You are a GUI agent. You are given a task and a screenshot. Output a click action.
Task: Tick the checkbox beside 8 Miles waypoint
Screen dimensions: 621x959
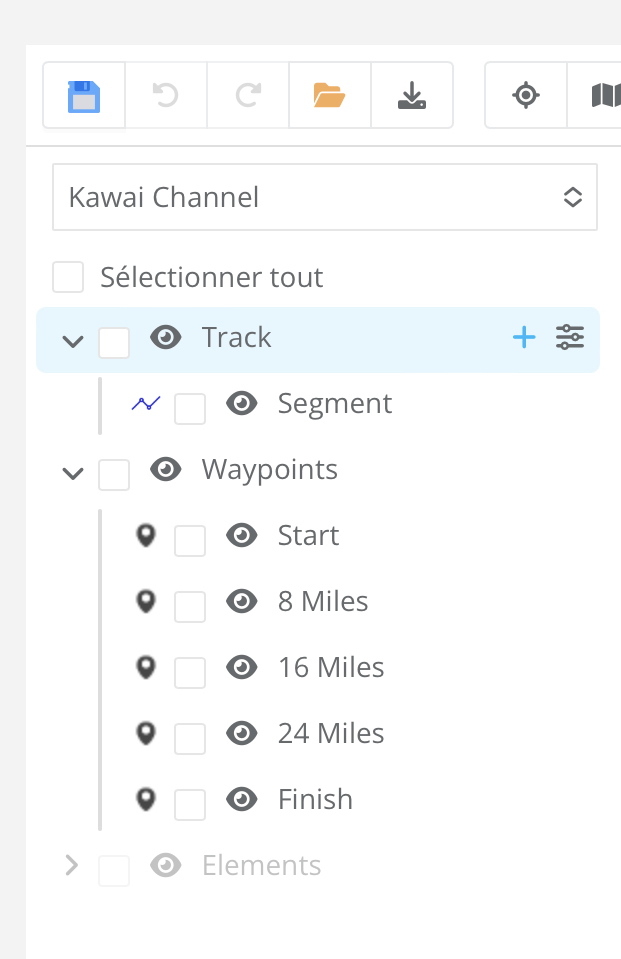click(190, 607)
